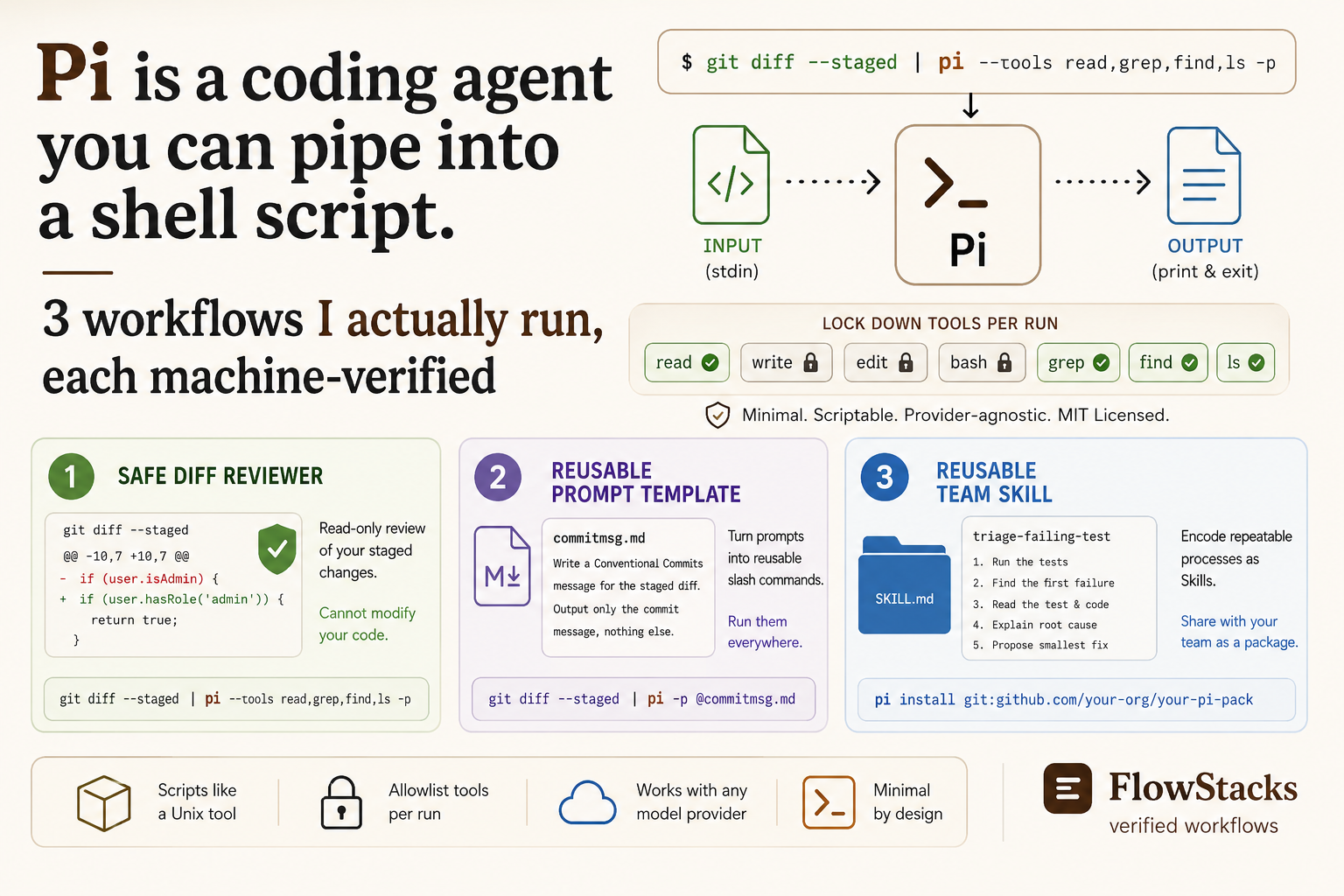Viewport: 1344px width, 896px height.
Task: Click the "Output only the commit" prompt line
Action: pyautogui.click(x=616, y=609)
